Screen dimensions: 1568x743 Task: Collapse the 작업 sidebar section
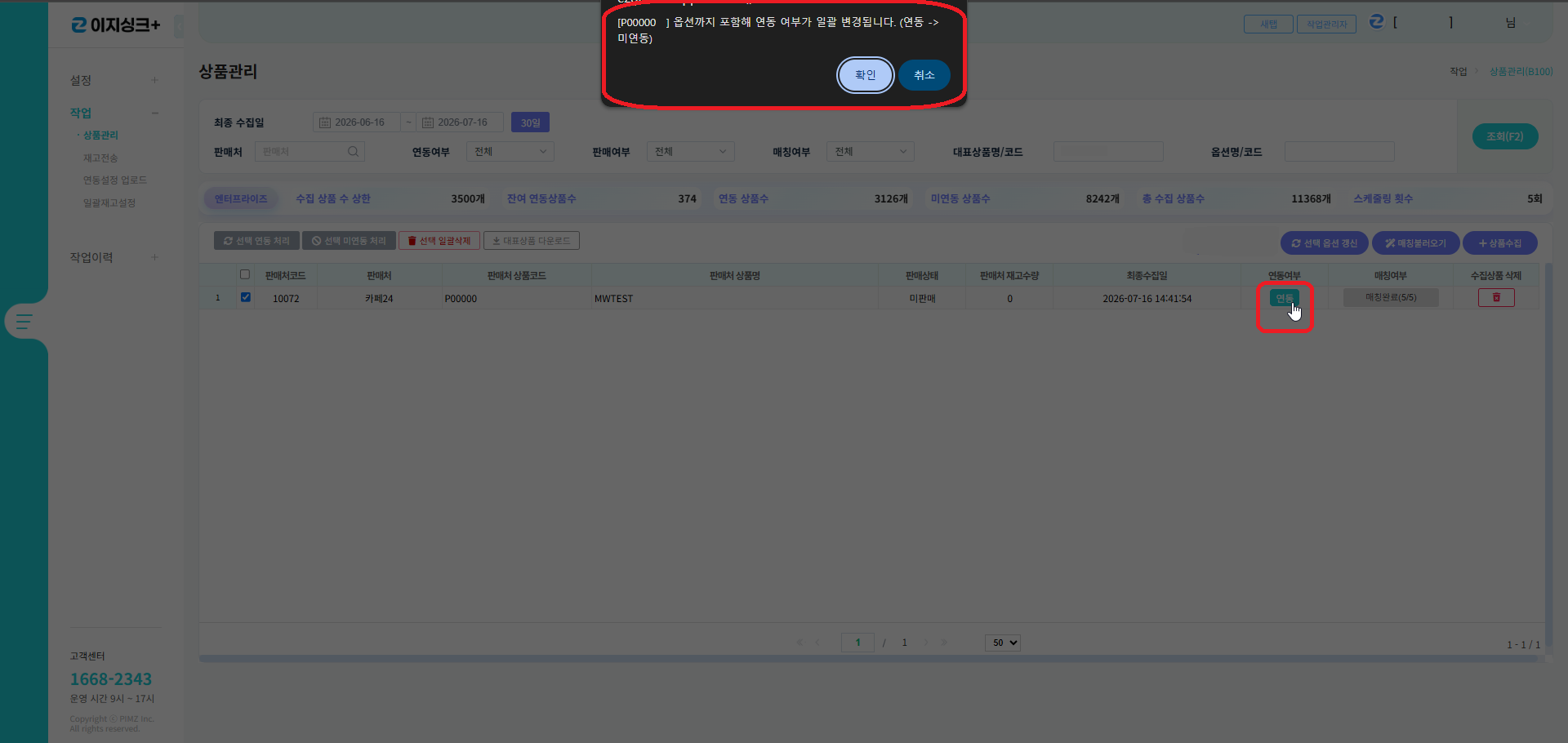pyautogui.click(x=154, y=113)
